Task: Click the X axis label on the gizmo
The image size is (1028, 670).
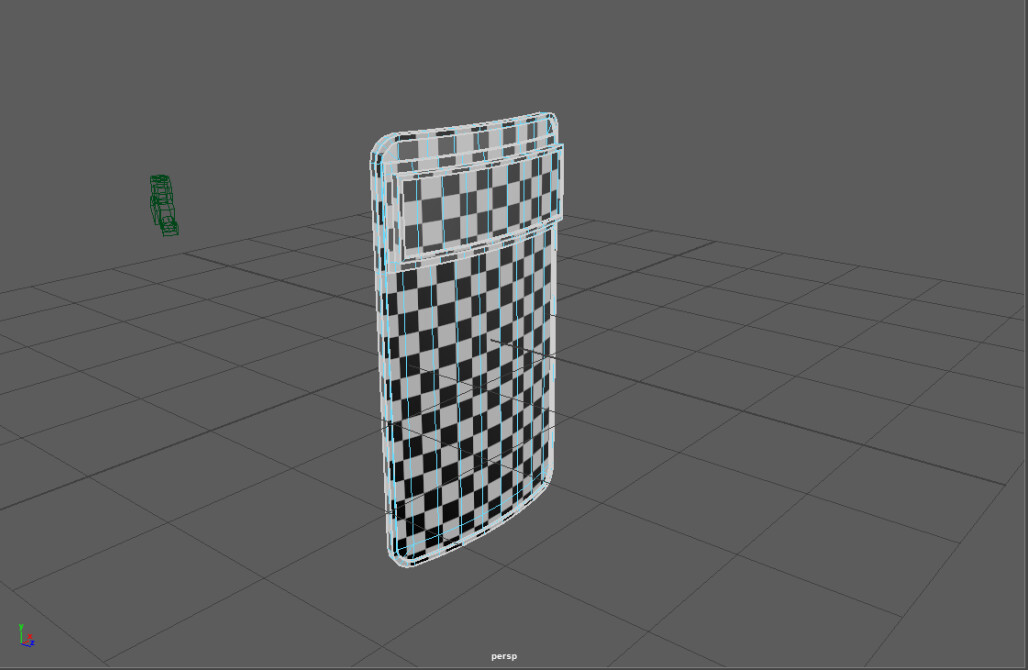Action: pos(30,636)
